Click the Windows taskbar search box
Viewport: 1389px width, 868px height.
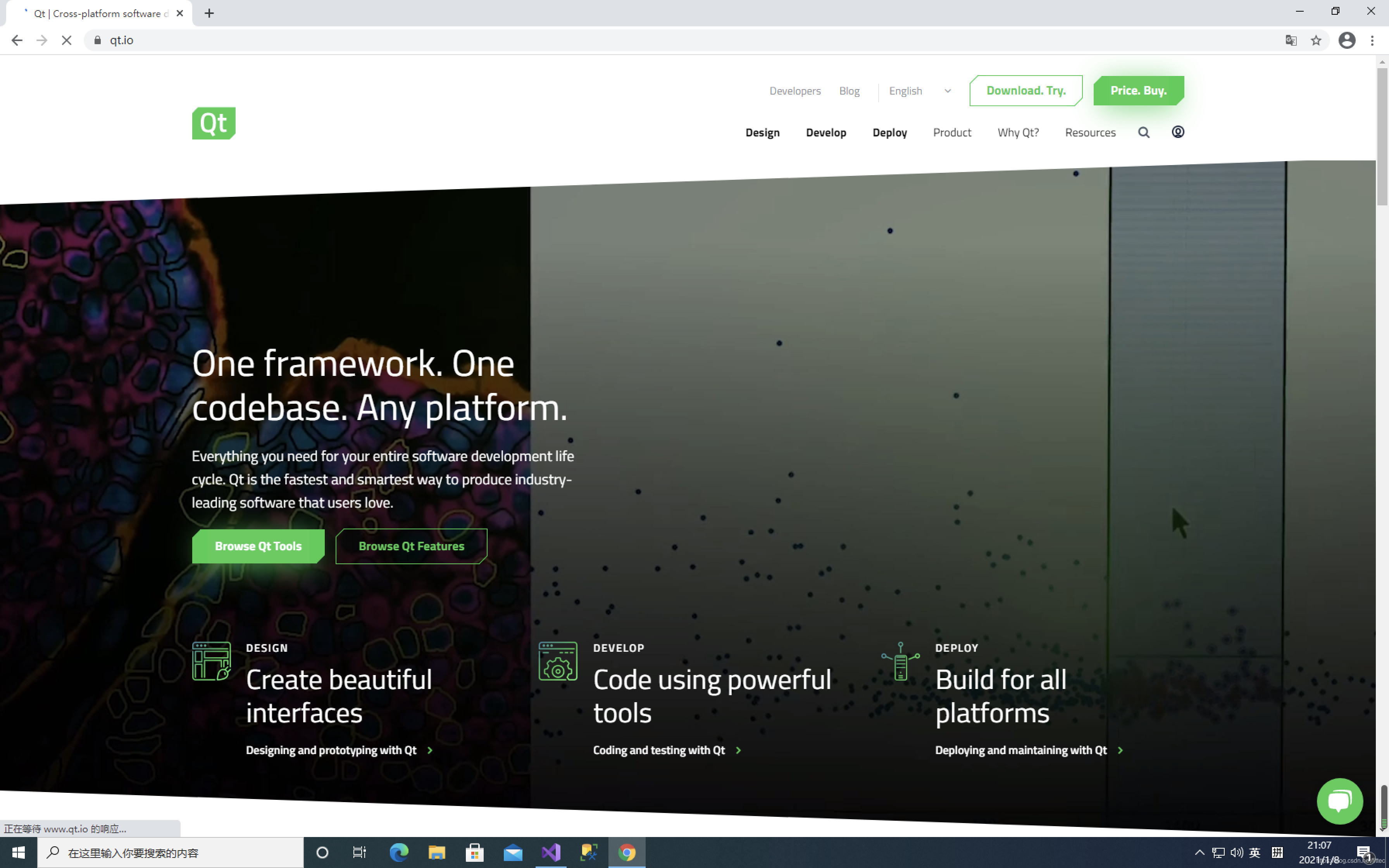coord(171,852)
